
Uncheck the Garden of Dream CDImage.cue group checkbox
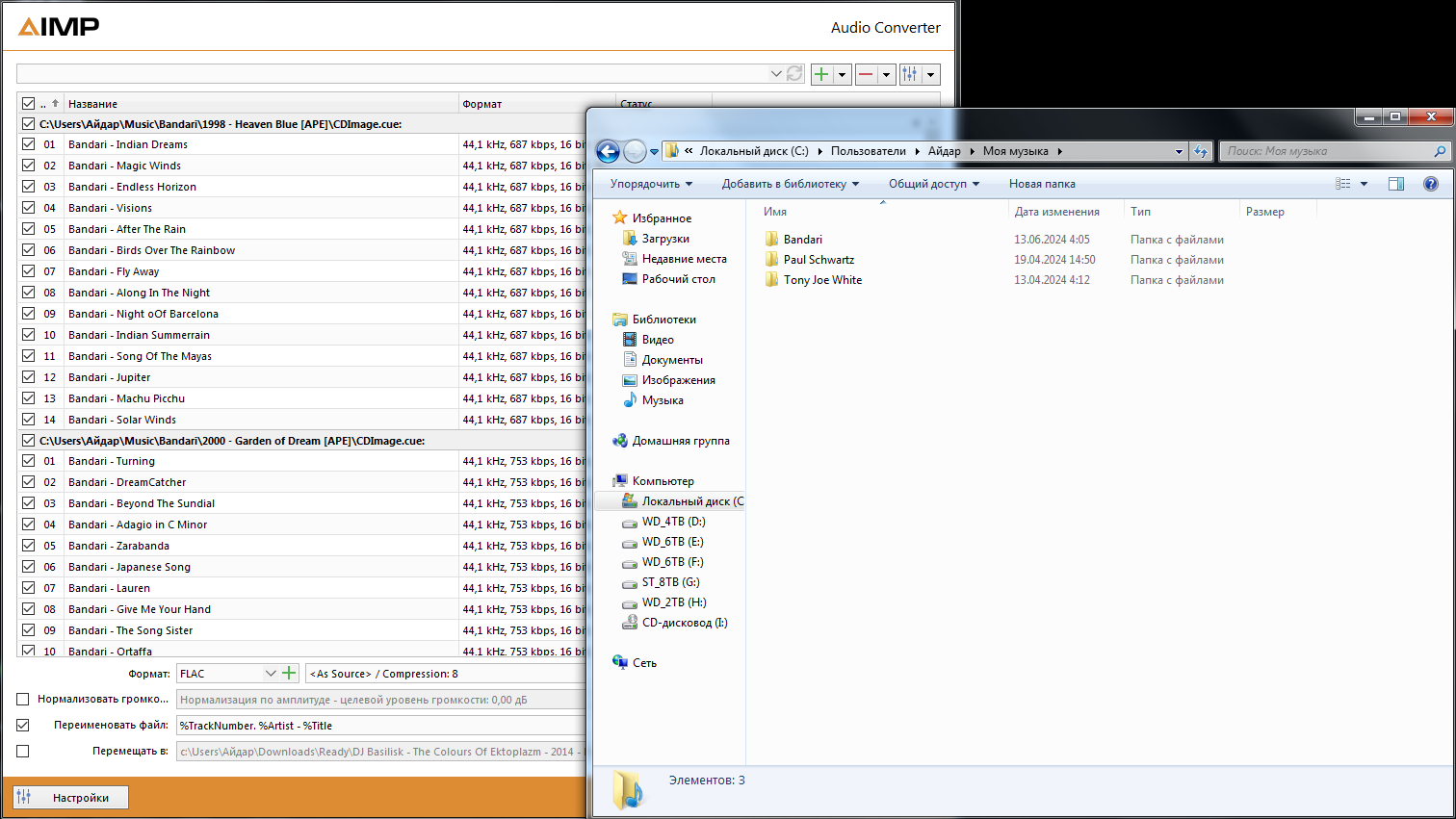(28, 441)
